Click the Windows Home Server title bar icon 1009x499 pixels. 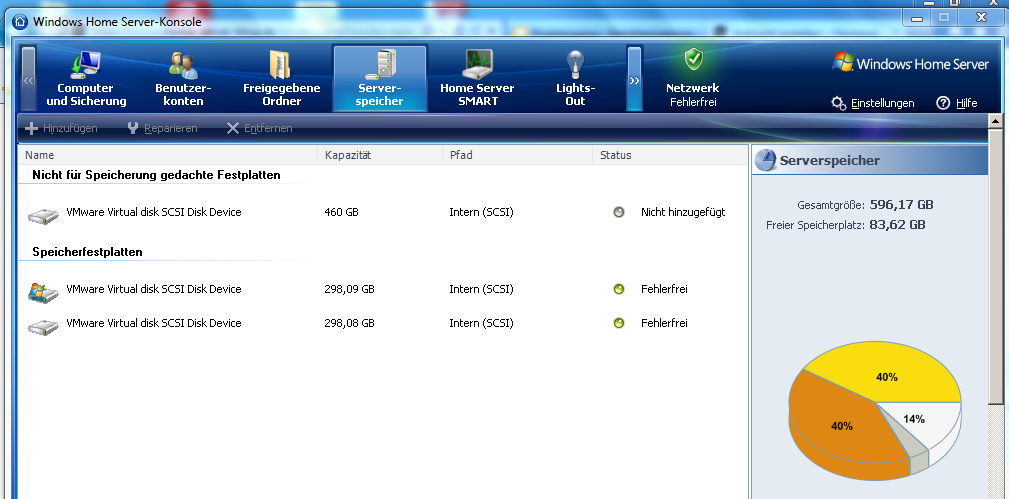(x=21, y=21)
